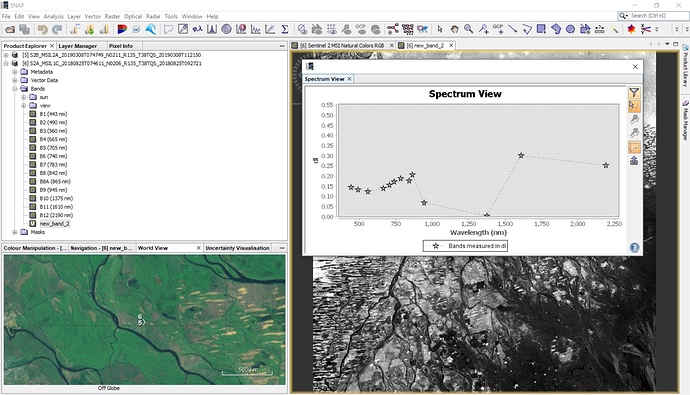Select the Draw Line tool
The height and width of the screenshot is (395, 690).
tap(512, 29)
